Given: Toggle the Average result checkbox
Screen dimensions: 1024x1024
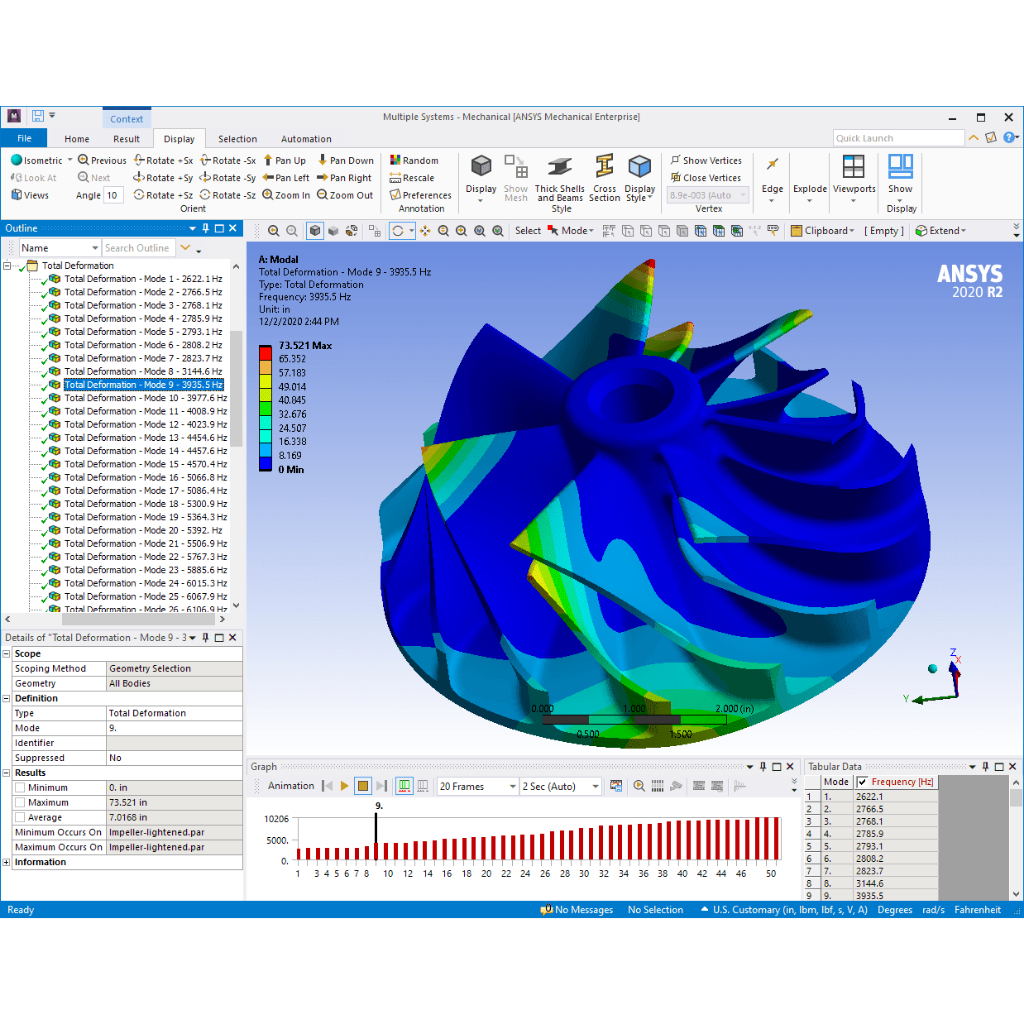Looking at the screenshot, I should click(x=20, y=818).
